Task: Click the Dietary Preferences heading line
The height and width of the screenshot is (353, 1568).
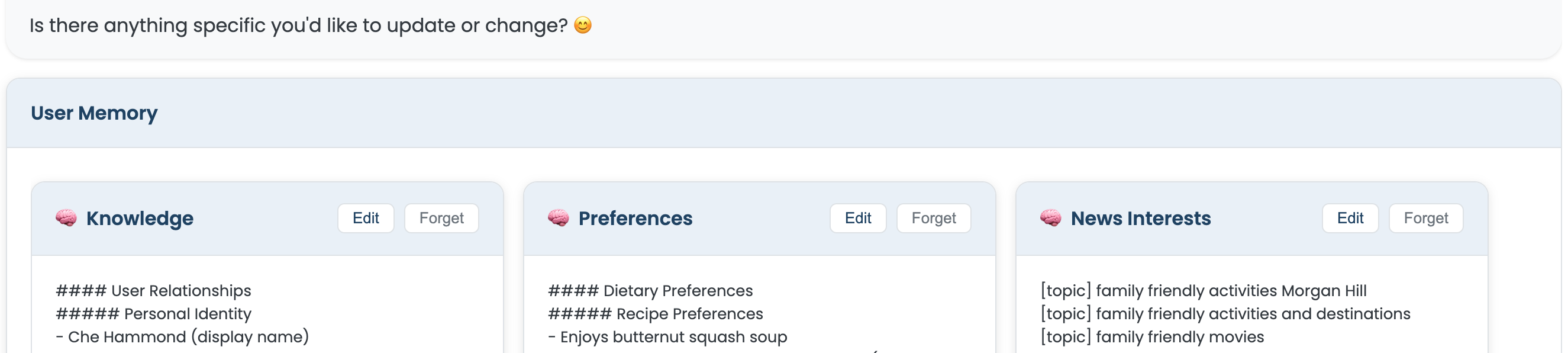Action: click(650, 291)
